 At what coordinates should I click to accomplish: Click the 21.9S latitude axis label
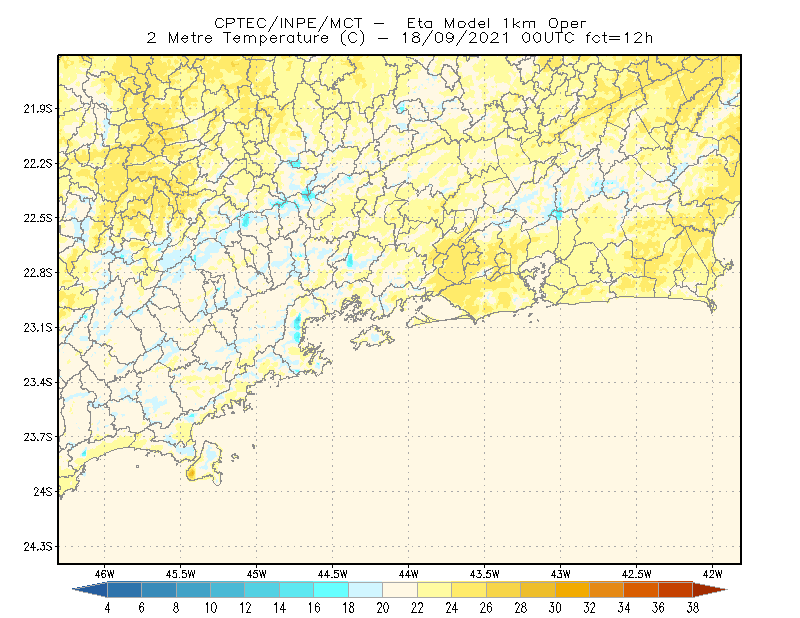[38, 109]
